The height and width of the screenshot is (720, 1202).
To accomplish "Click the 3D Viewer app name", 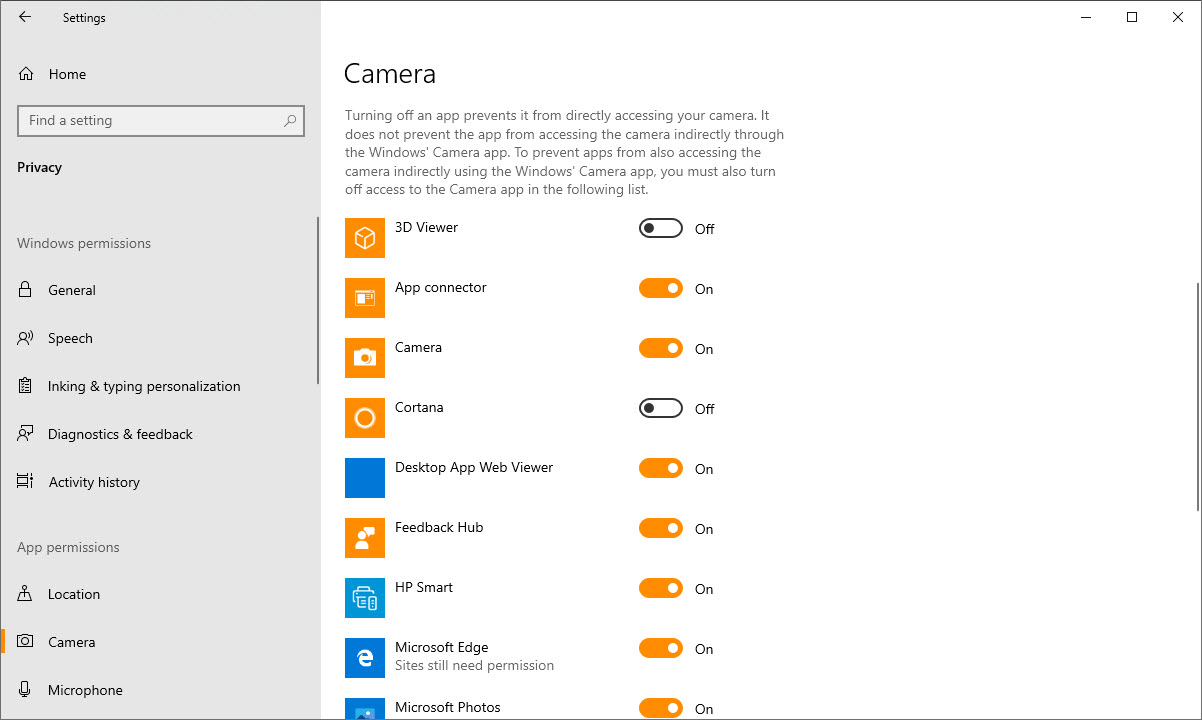I will pyautogui.click(x=426, y=227).
